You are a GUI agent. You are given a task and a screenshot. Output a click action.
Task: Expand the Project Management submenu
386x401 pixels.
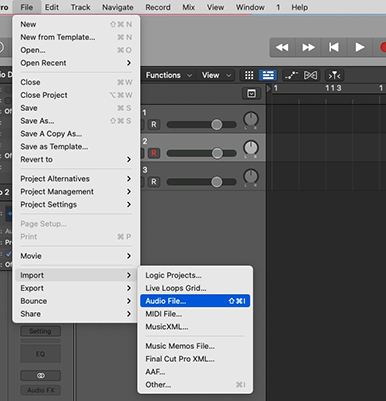tap(76, 192)
